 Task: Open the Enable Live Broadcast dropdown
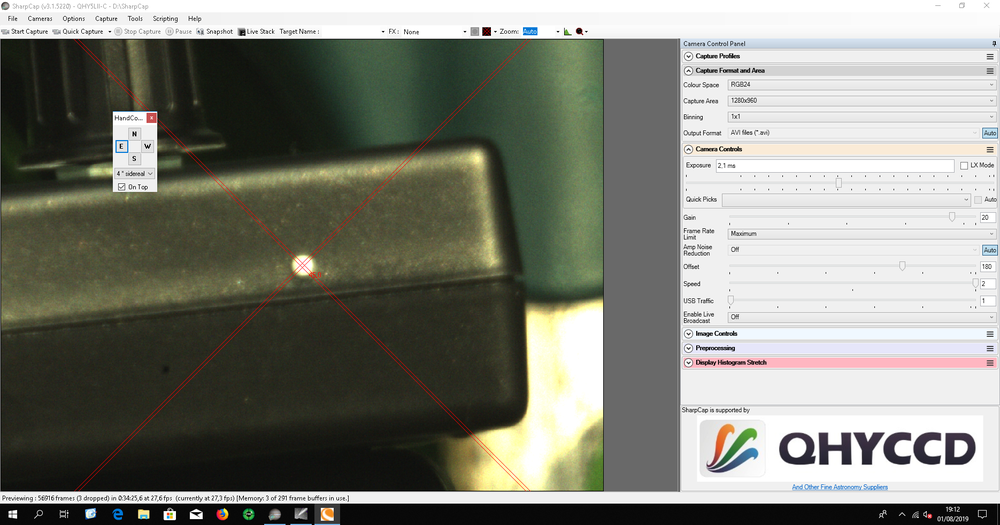coord(862,317)
